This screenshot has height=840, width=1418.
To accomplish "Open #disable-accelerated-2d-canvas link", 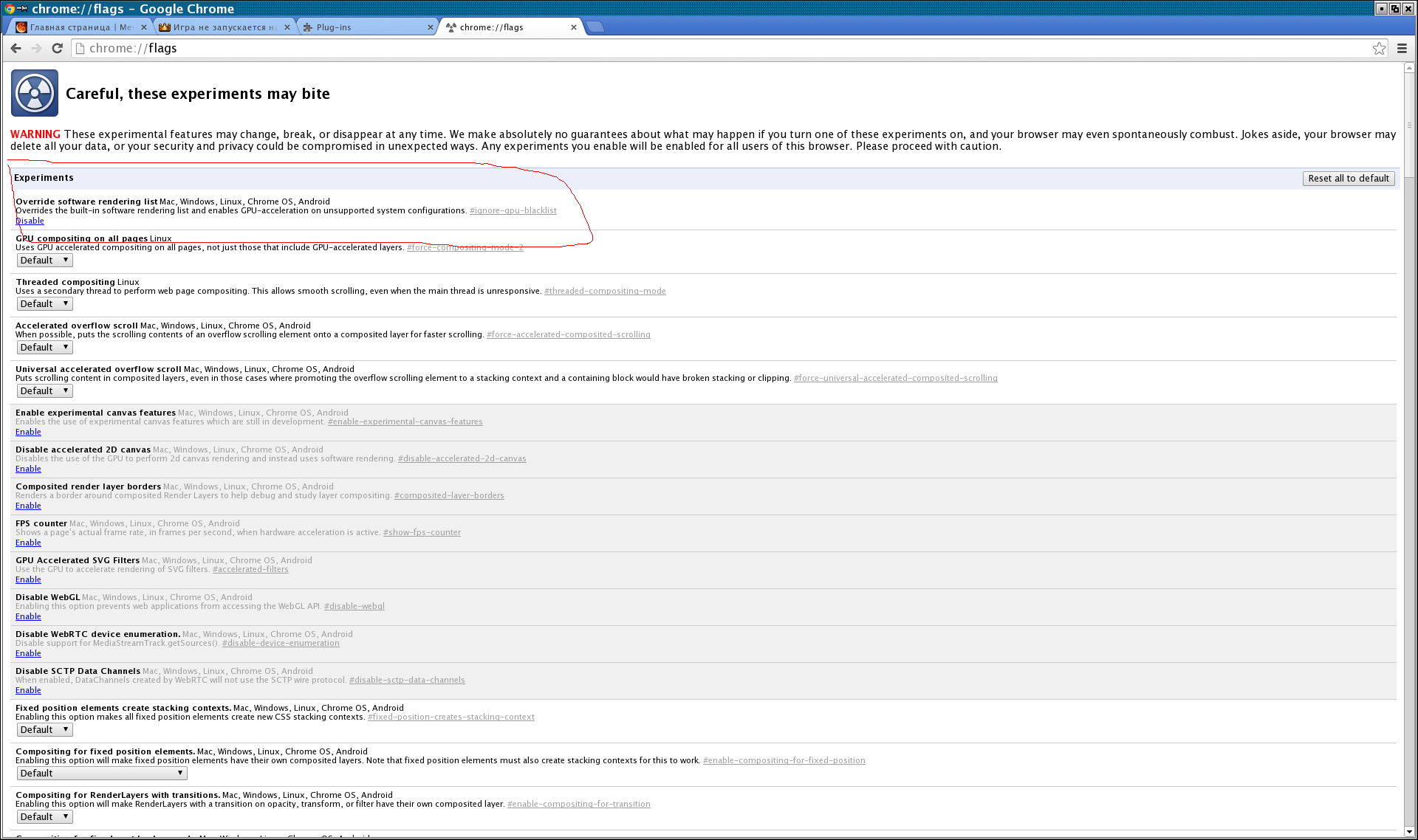I will click(x=462, y=458).
